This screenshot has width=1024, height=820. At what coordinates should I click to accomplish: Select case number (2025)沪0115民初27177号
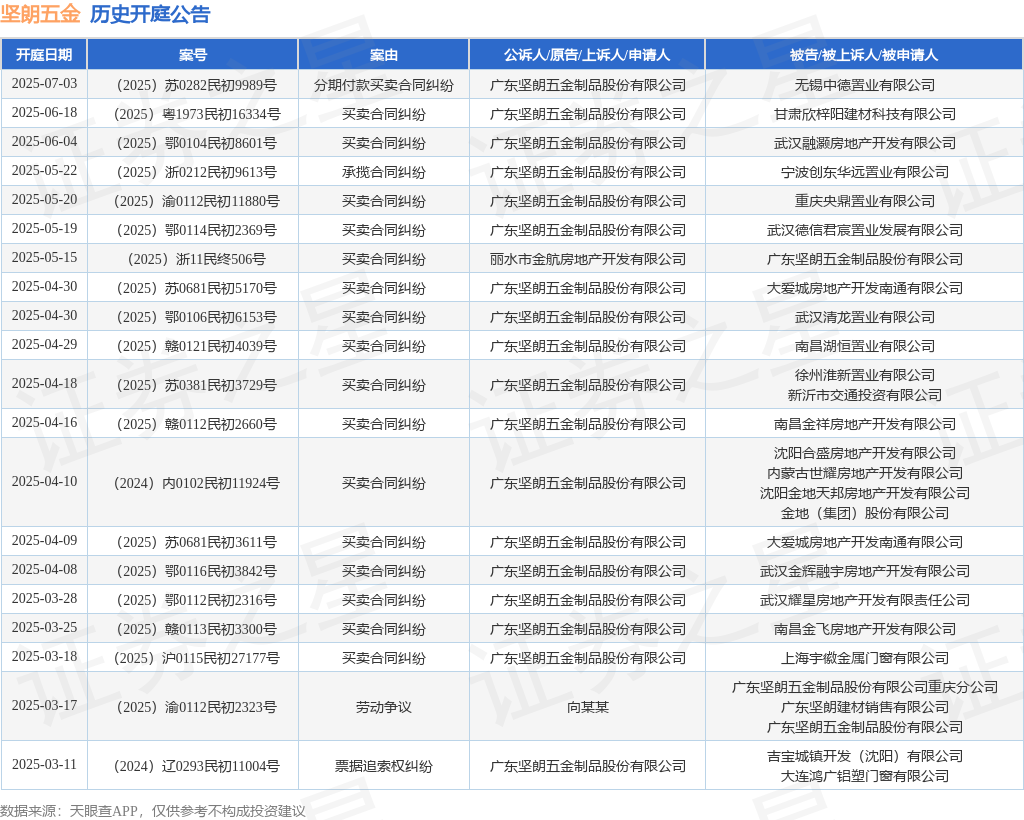[193, 658]
